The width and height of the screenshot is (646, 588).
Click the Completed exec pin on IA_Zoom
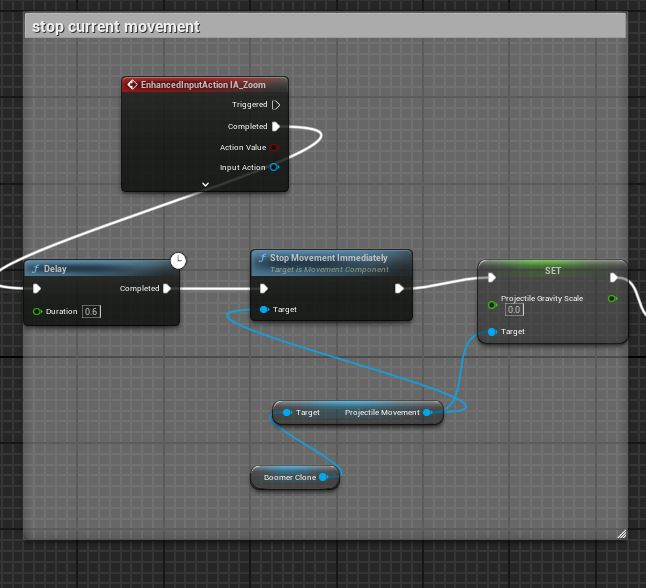(276, 127)
